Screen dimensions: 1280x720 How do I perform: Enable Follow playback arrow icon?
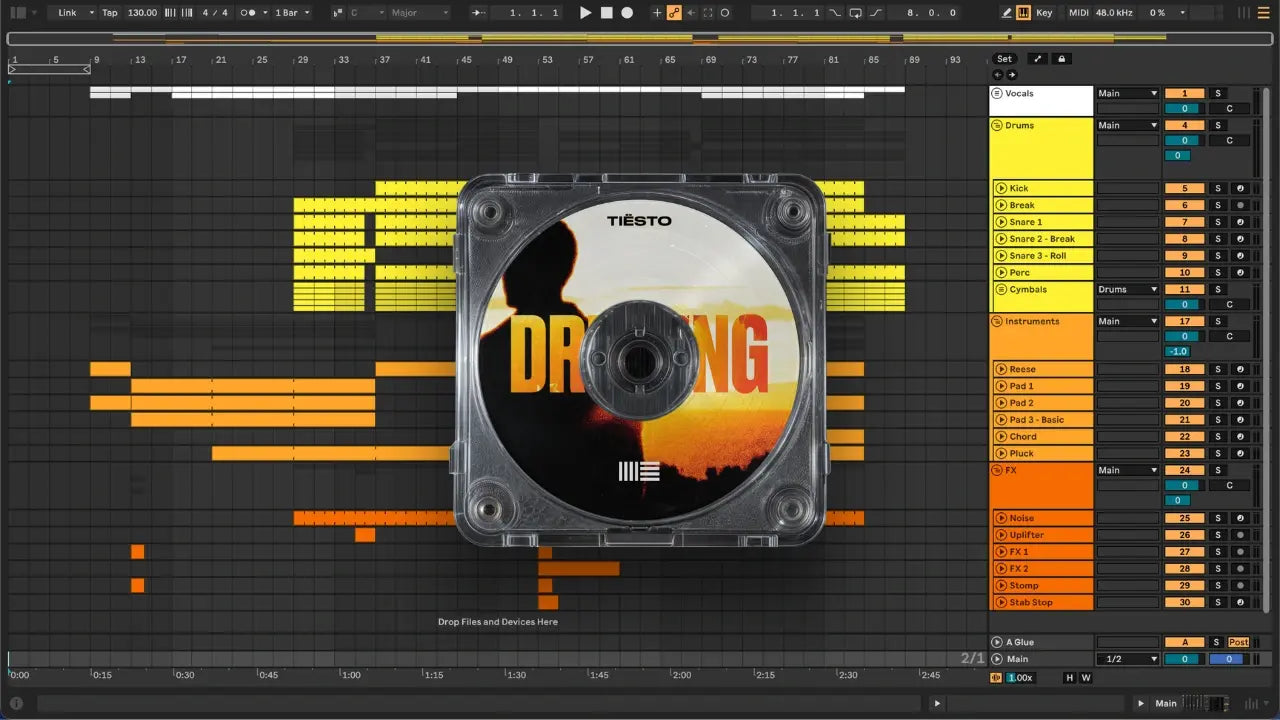(479, 13)
